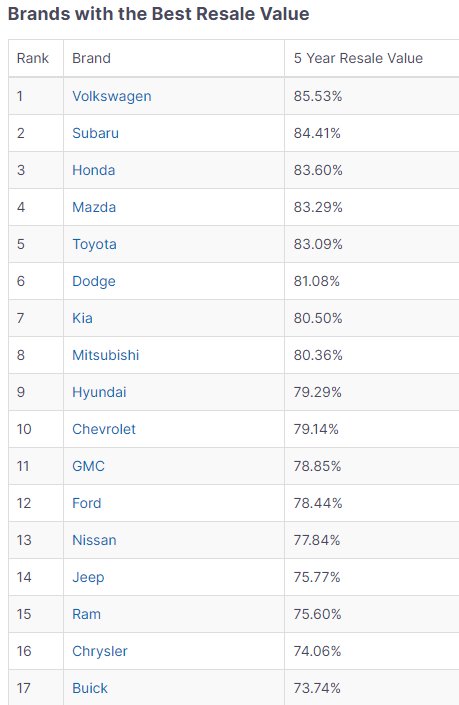The image size is (459, 705).
Task: Click the GMC link
Action: coord(88,466)
